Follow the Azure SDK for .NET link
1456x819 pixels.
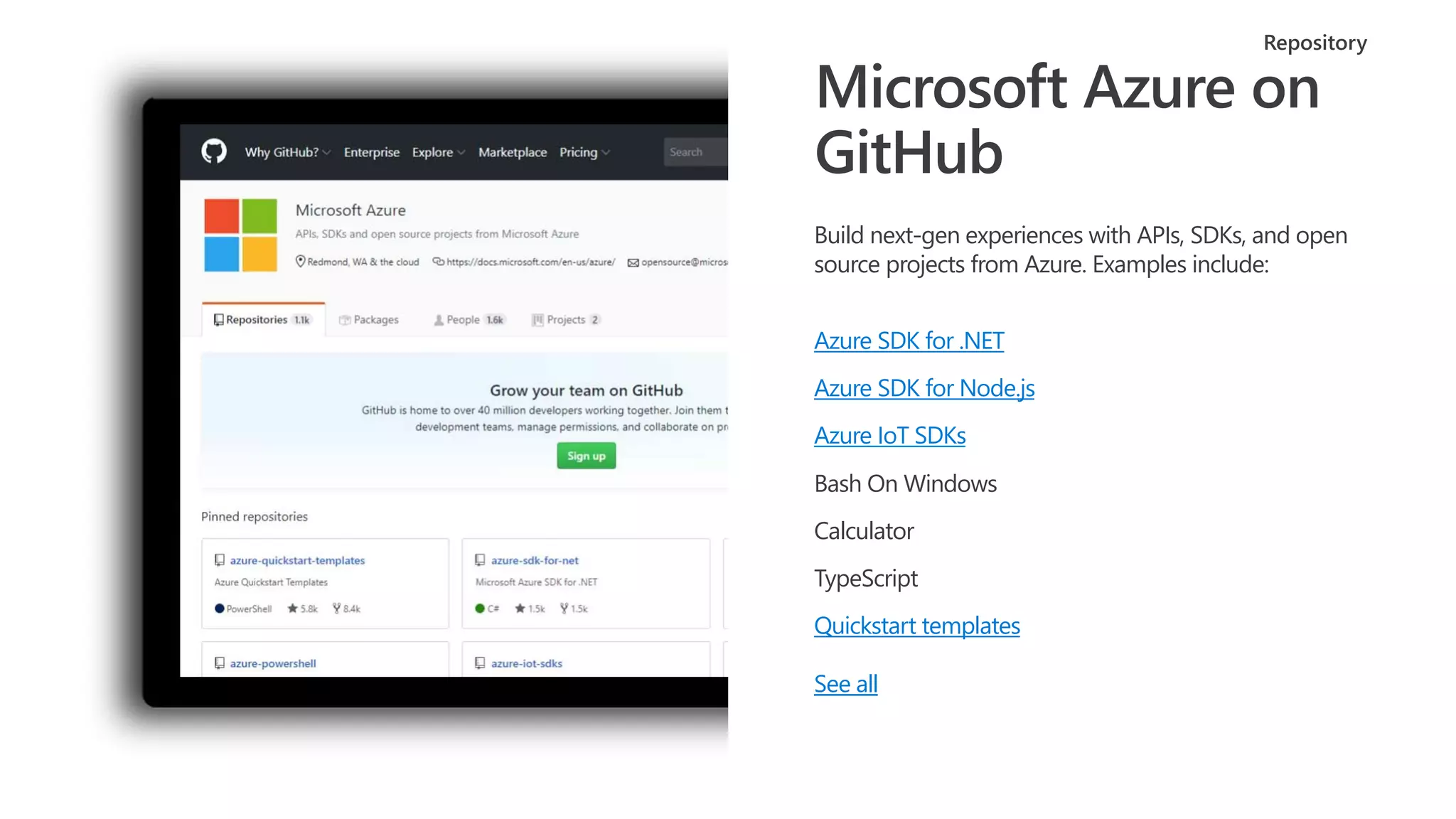(909, 341)
